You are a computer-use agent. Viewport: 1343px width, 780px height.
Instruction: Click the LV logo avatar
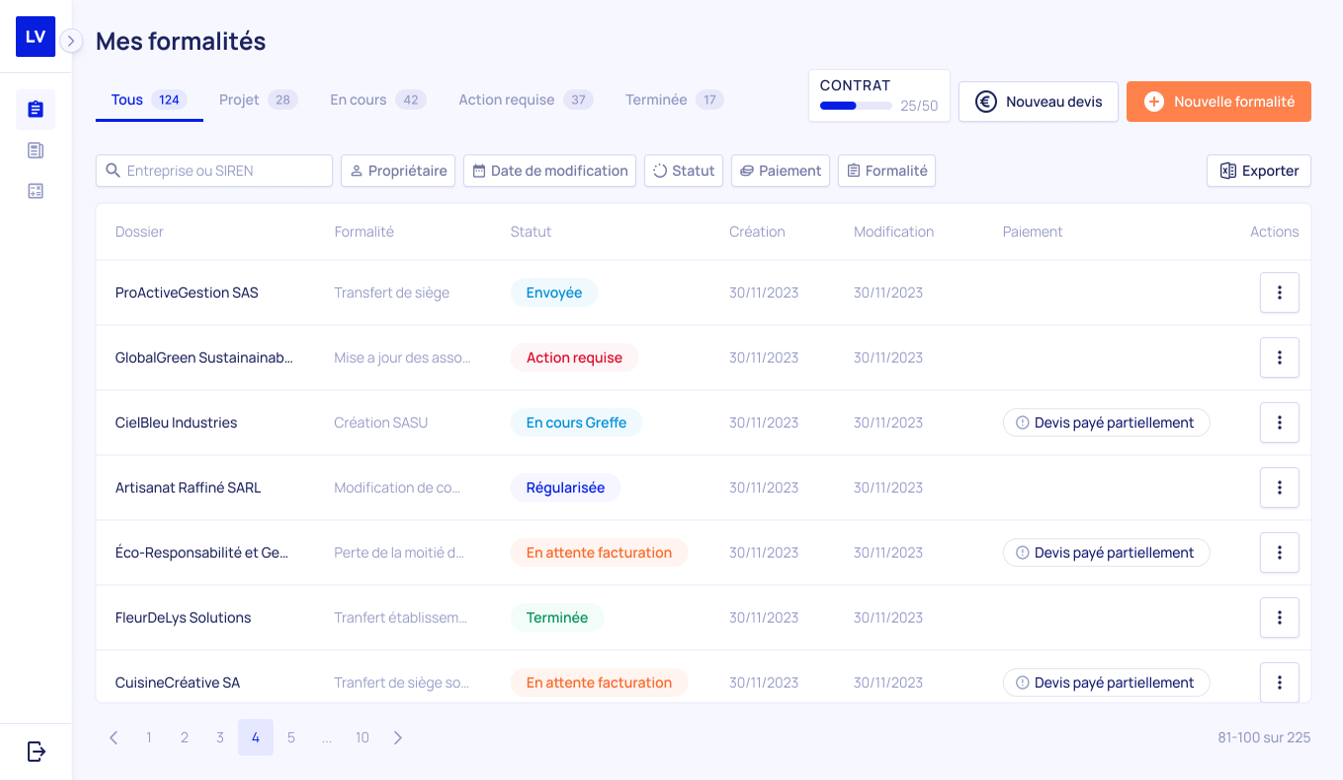tap(35, 36)
